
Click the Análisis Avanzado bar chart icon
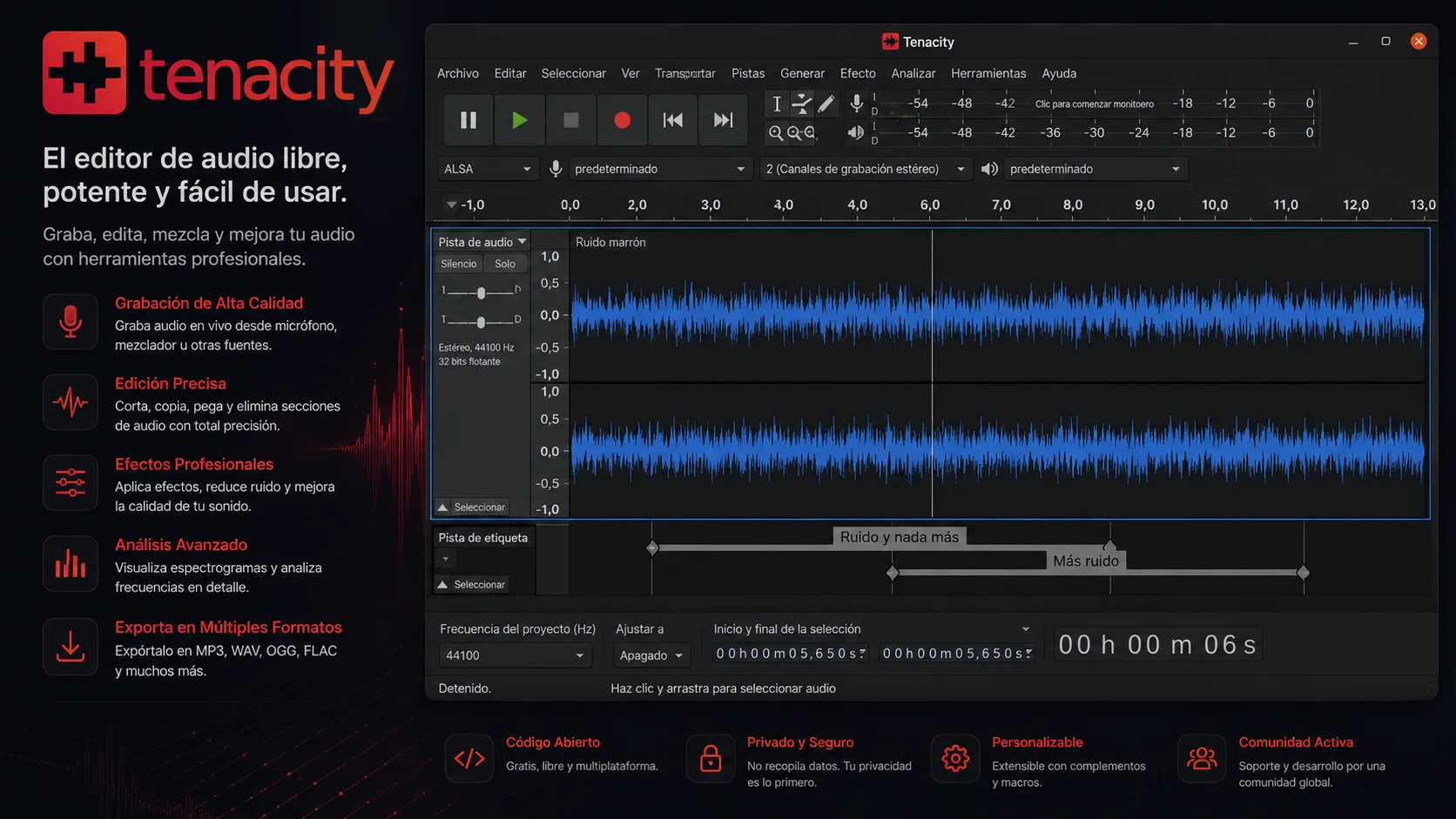71,564
